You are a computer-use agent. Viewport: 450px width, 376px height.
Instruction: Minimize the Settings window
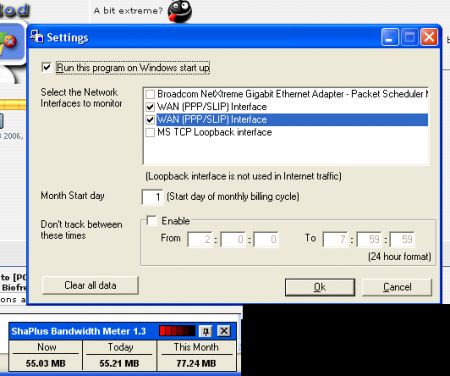point(389,37)
